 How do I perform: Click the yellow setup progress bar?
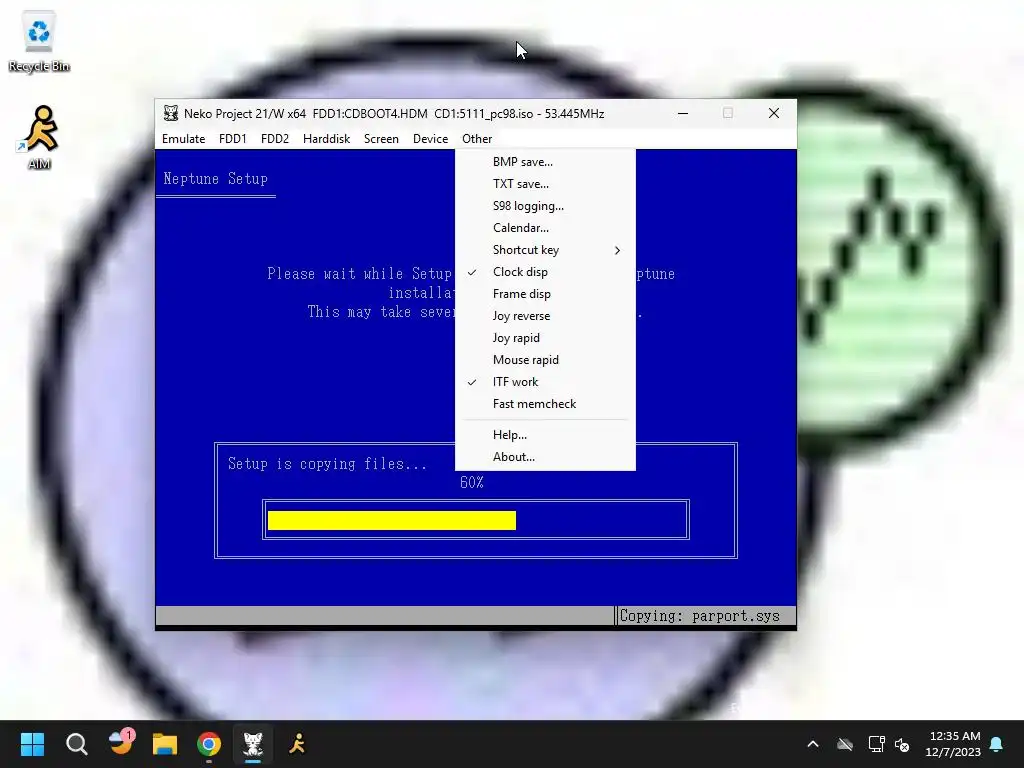pyautogui.click(x=392, y=520)
